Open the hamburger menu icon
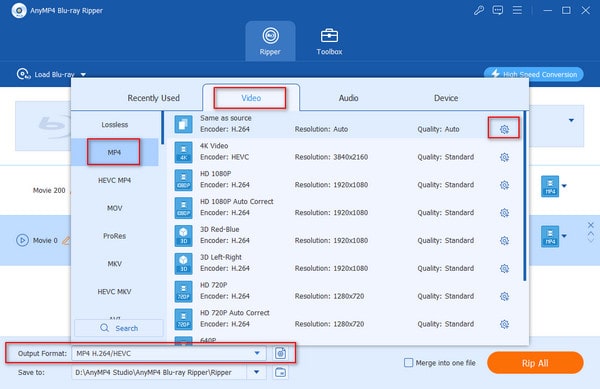The width and height of the screenshot is (600, 389). tap(517, 10)
